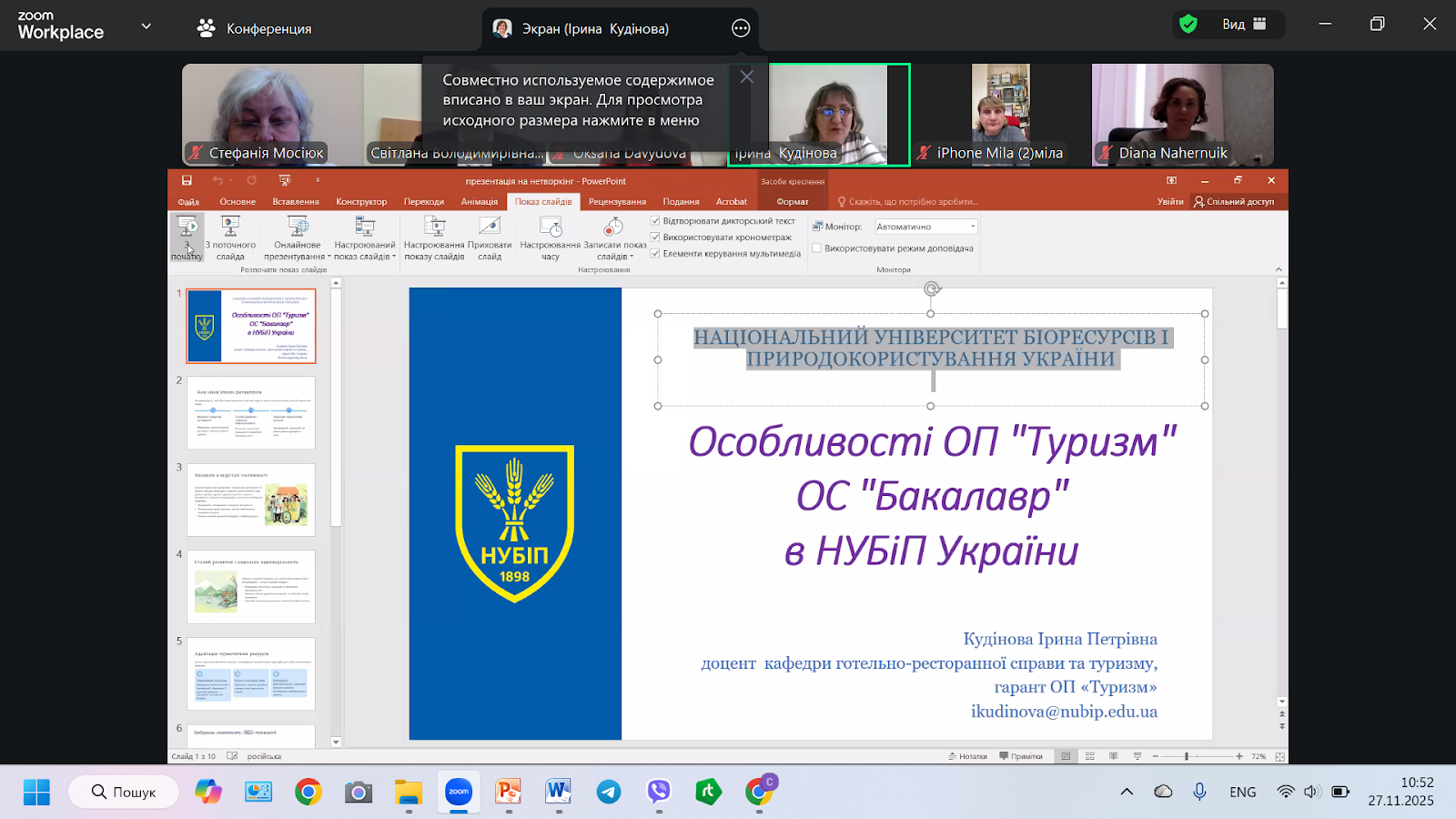Toggle Використовувати хронометраж checkbox
Viewport: 1456px width, 819px height.
tap(655, 238)
